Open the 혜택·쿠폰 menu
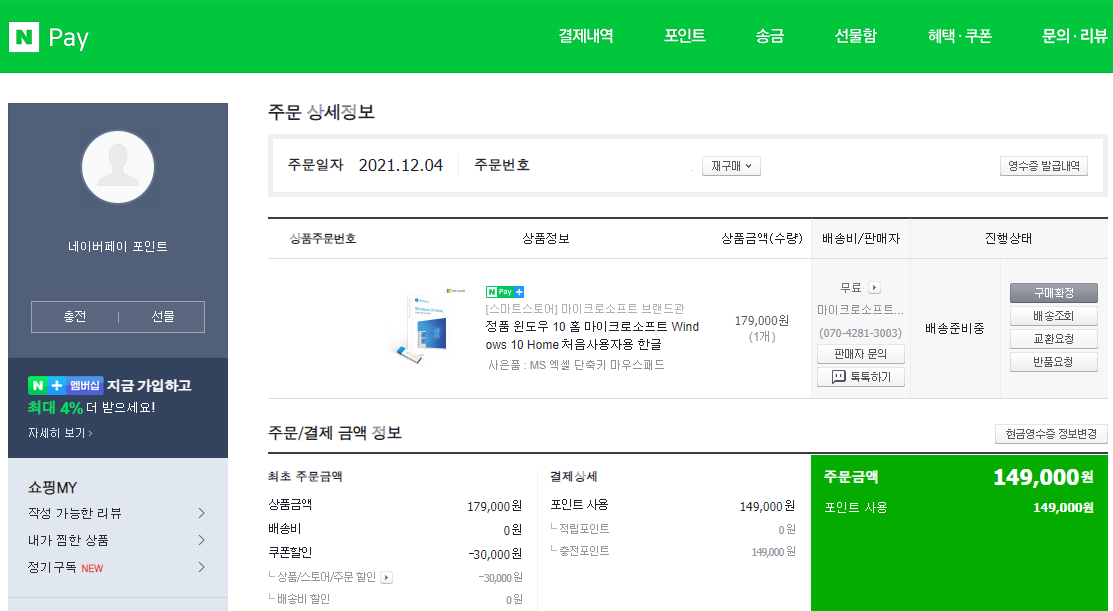 pyautogui.click(x=960, y=35)
